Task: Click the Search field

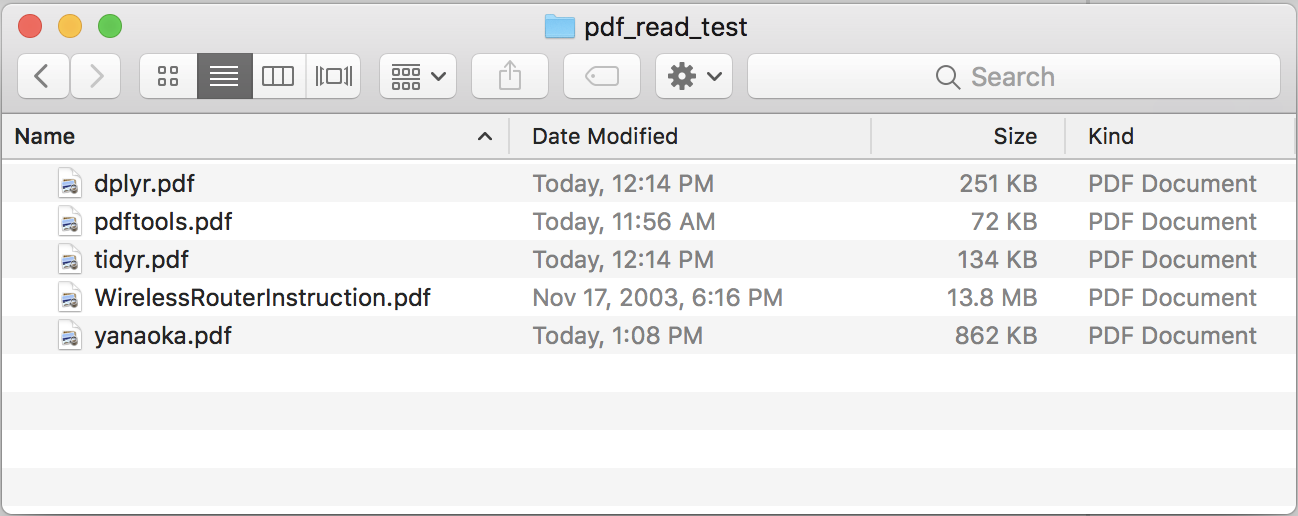Action: (x=1014, y=76)
